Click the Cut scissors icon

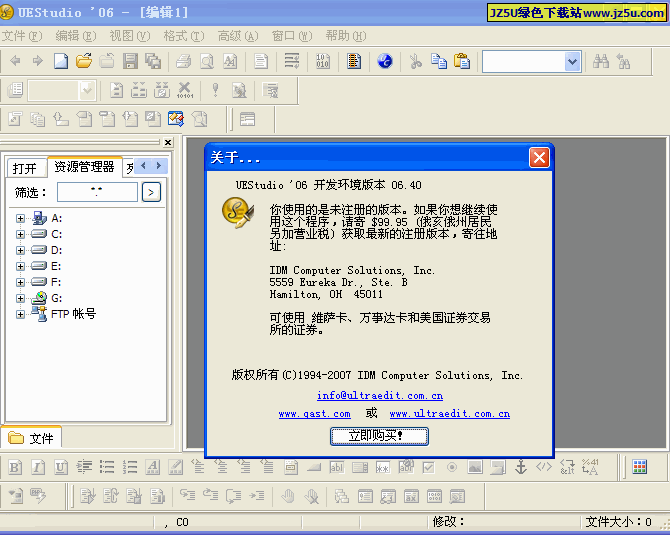coord(415,61)
